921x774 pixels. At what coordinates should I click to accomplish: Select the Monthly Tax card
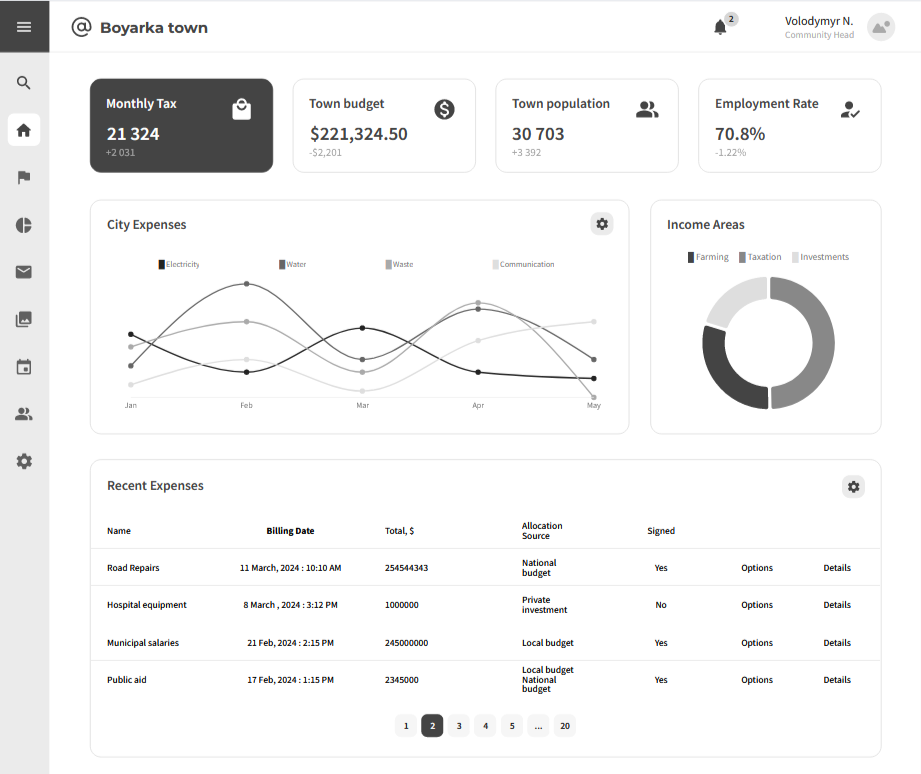[x=181, y=126]
